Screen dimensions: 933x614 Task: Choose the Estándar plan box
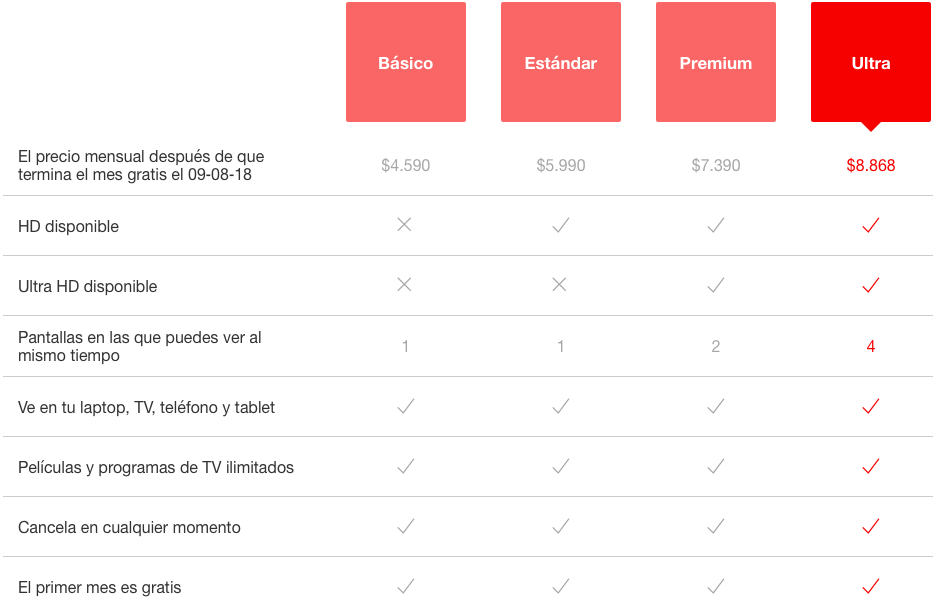(560, 62)
